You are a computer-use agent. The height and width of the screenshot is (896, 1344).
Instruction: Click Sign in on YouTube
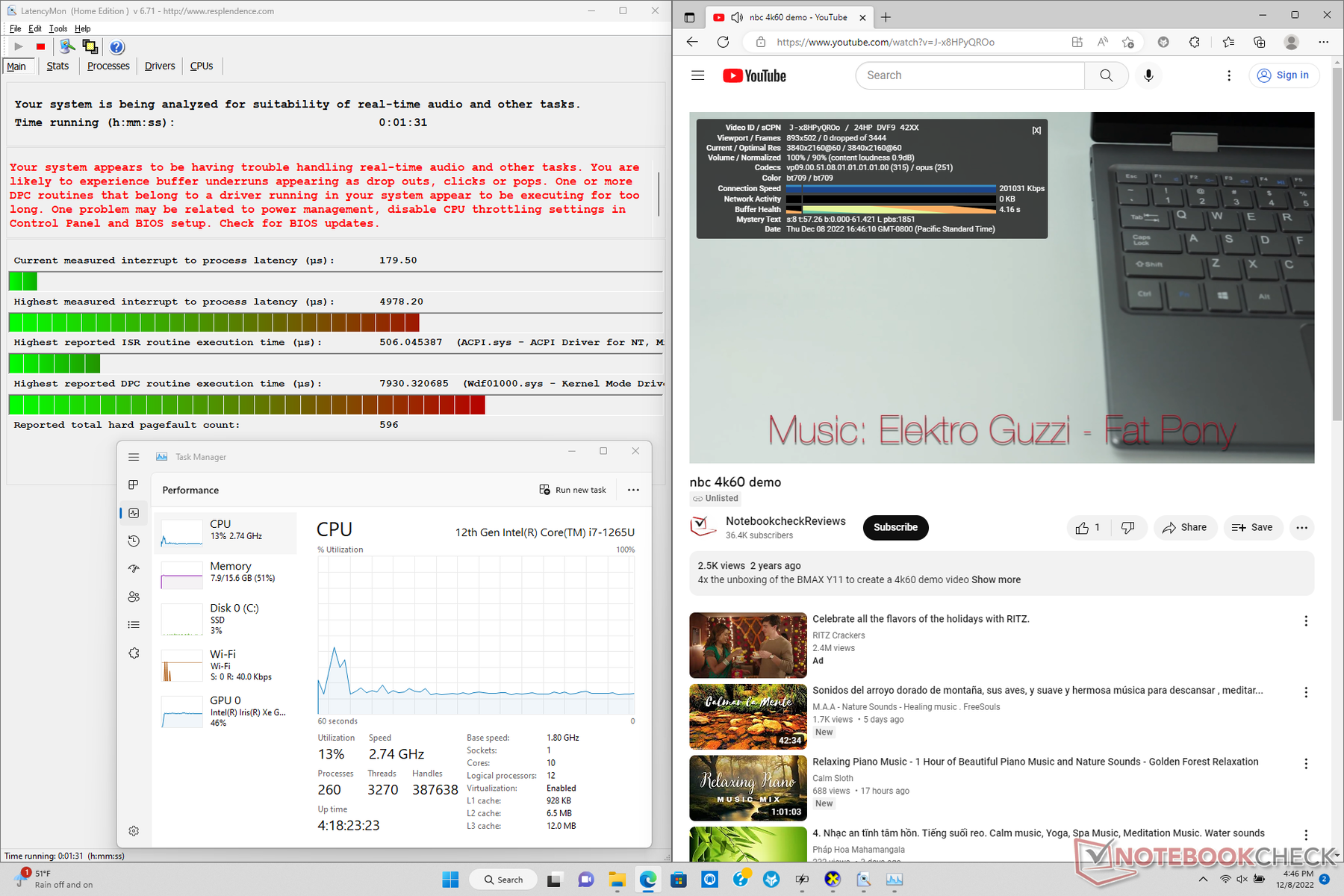tap(1284, 75)
